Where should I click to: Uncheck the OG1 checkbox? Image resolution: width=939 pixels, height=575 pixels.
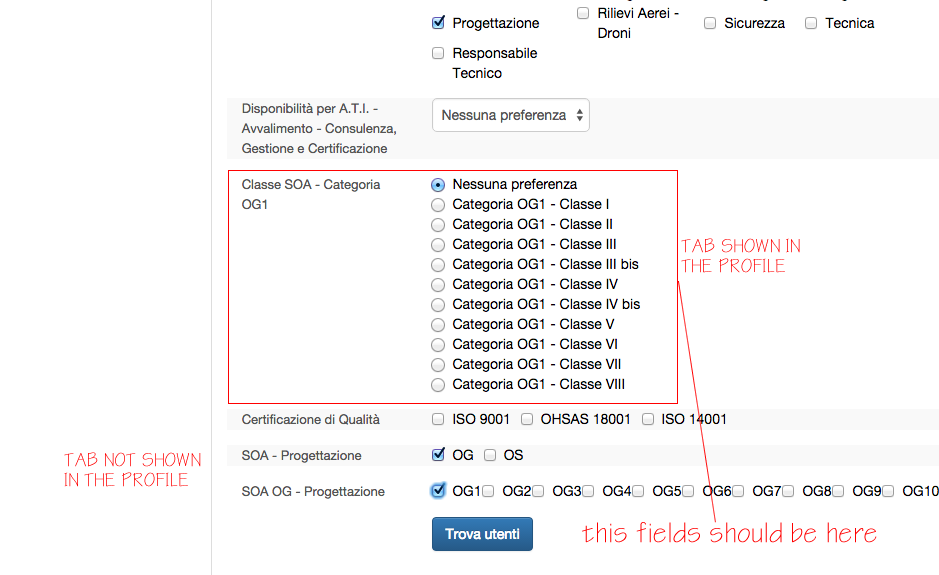(x=438, y=491)
